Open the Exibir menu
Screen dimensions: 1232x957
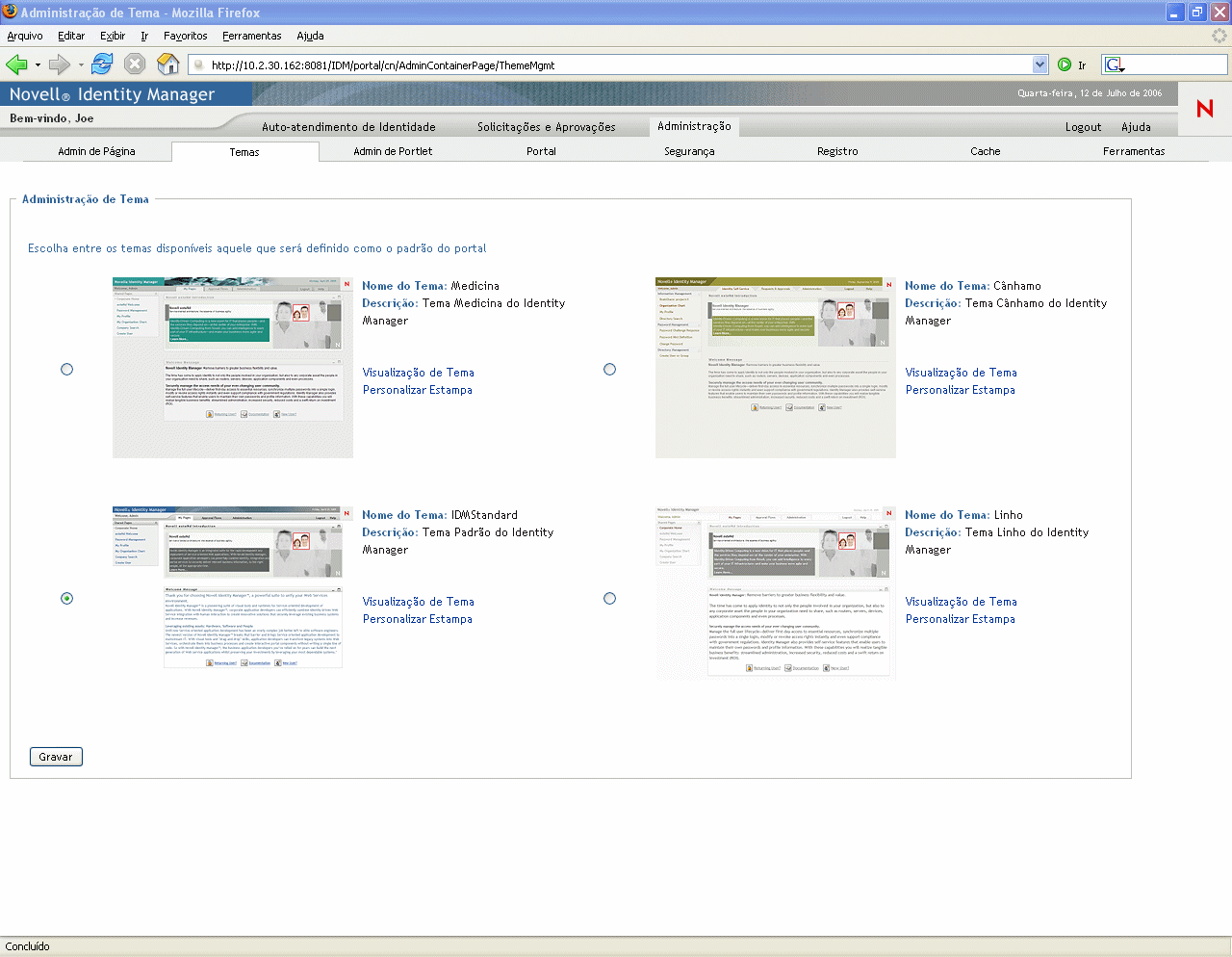113,36
